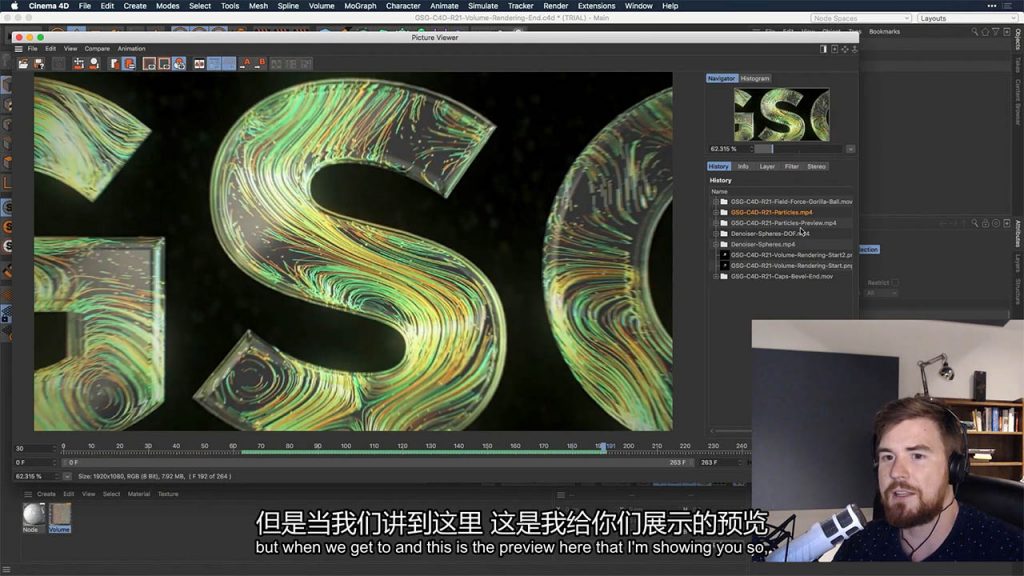This screenshot has height=576, width=1024.
Task: Click the document copy icon in the toolbar
Action: [x=114, y=63]
